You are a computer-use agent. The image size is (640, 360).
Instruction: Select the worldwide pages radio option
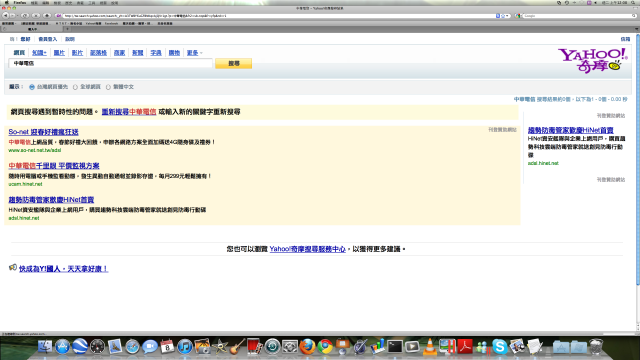75,87
